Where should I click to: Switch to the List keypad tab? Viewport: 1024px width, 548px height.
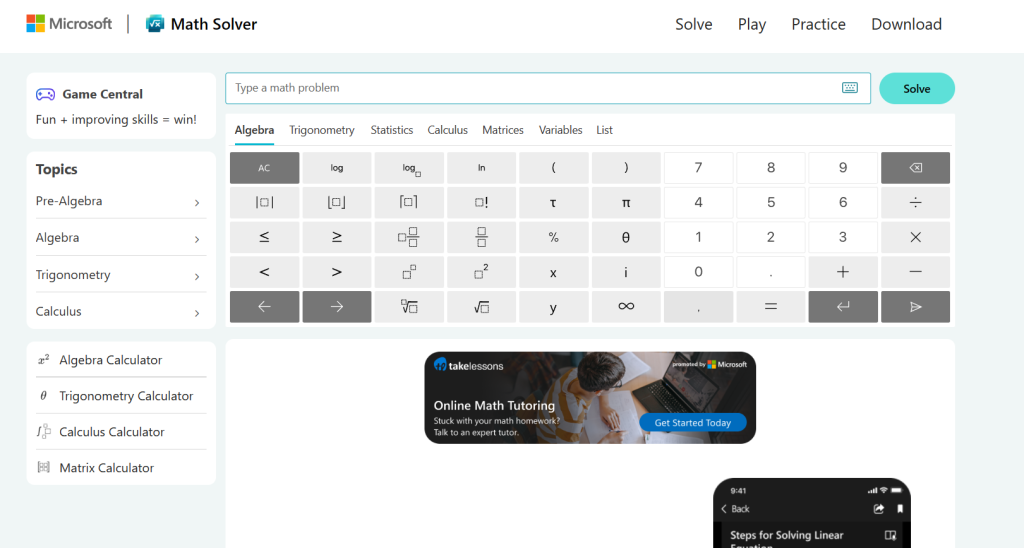pos(604,130)
